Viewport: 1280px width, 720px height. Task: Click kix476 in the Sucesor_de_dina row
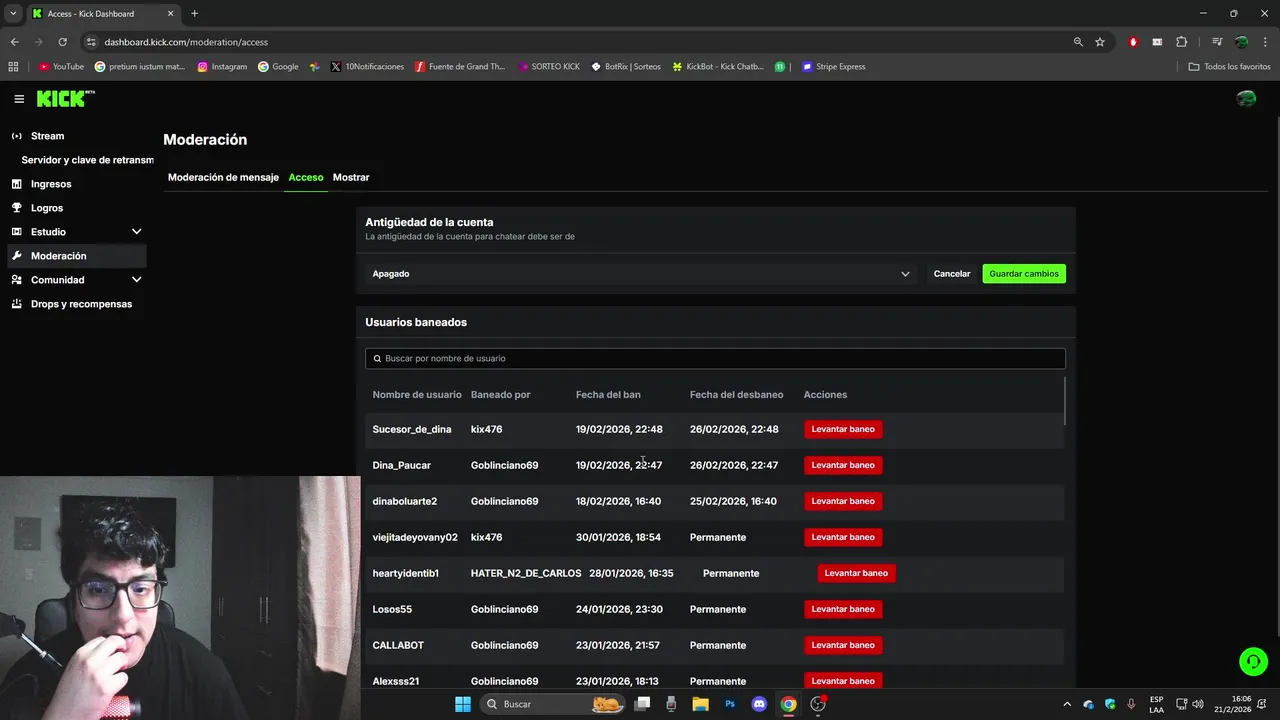click(x=487, y=429)
